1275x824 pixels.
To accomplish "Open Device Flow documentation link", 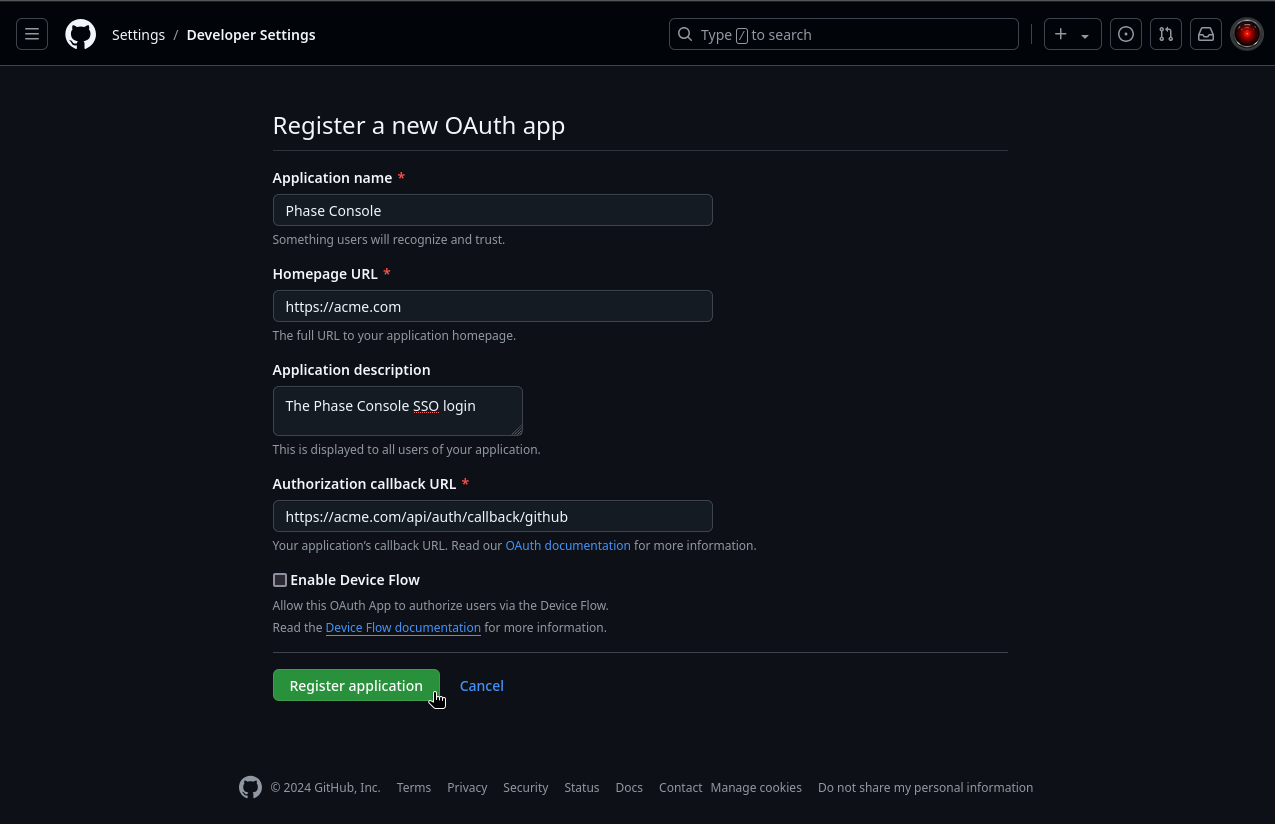I will pyautogui.click(x=403, y=627).
